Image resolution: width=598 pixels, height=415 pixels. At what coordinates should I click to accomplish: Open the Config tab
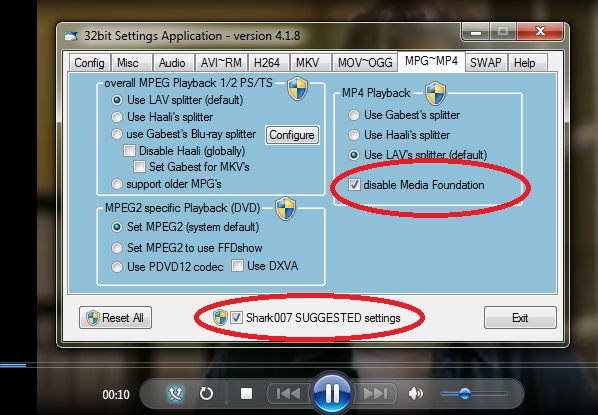pos(89,63)
